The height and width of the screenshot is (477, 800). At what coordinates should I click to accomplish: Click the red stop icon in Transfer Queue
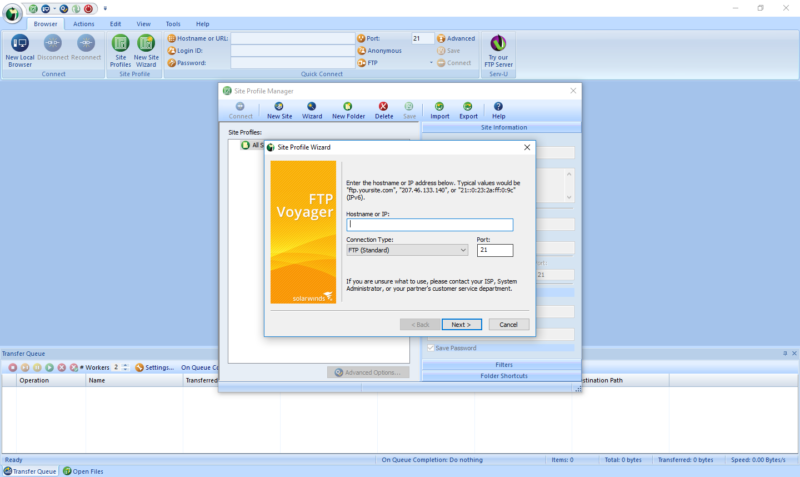coord(13,367)
